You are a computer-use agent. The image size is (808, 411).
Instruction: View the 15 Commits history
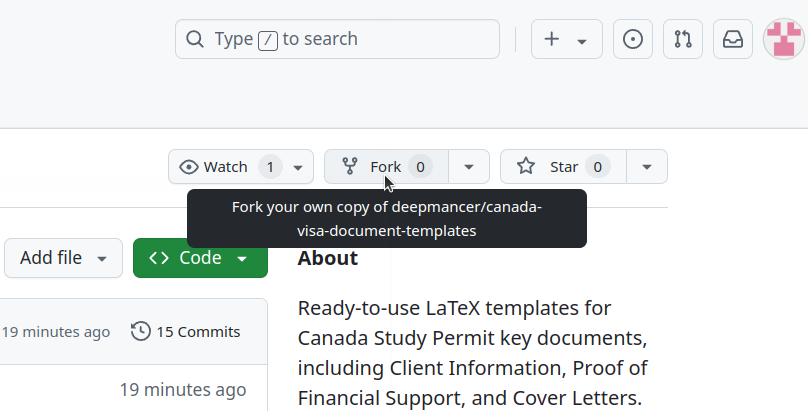186,332
